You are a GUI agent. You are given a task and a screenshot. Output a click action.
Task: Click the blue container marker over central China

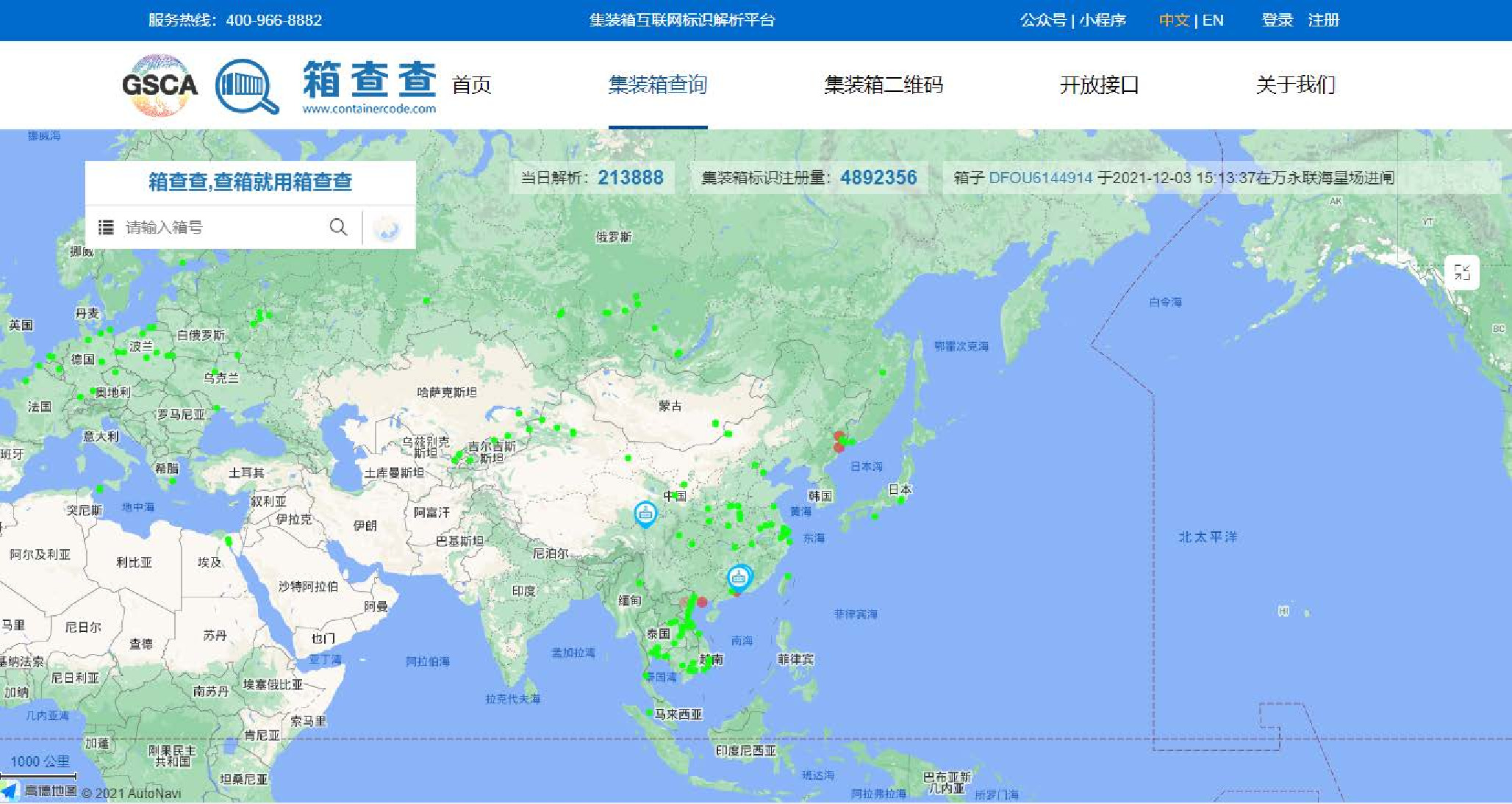(645, 514)
